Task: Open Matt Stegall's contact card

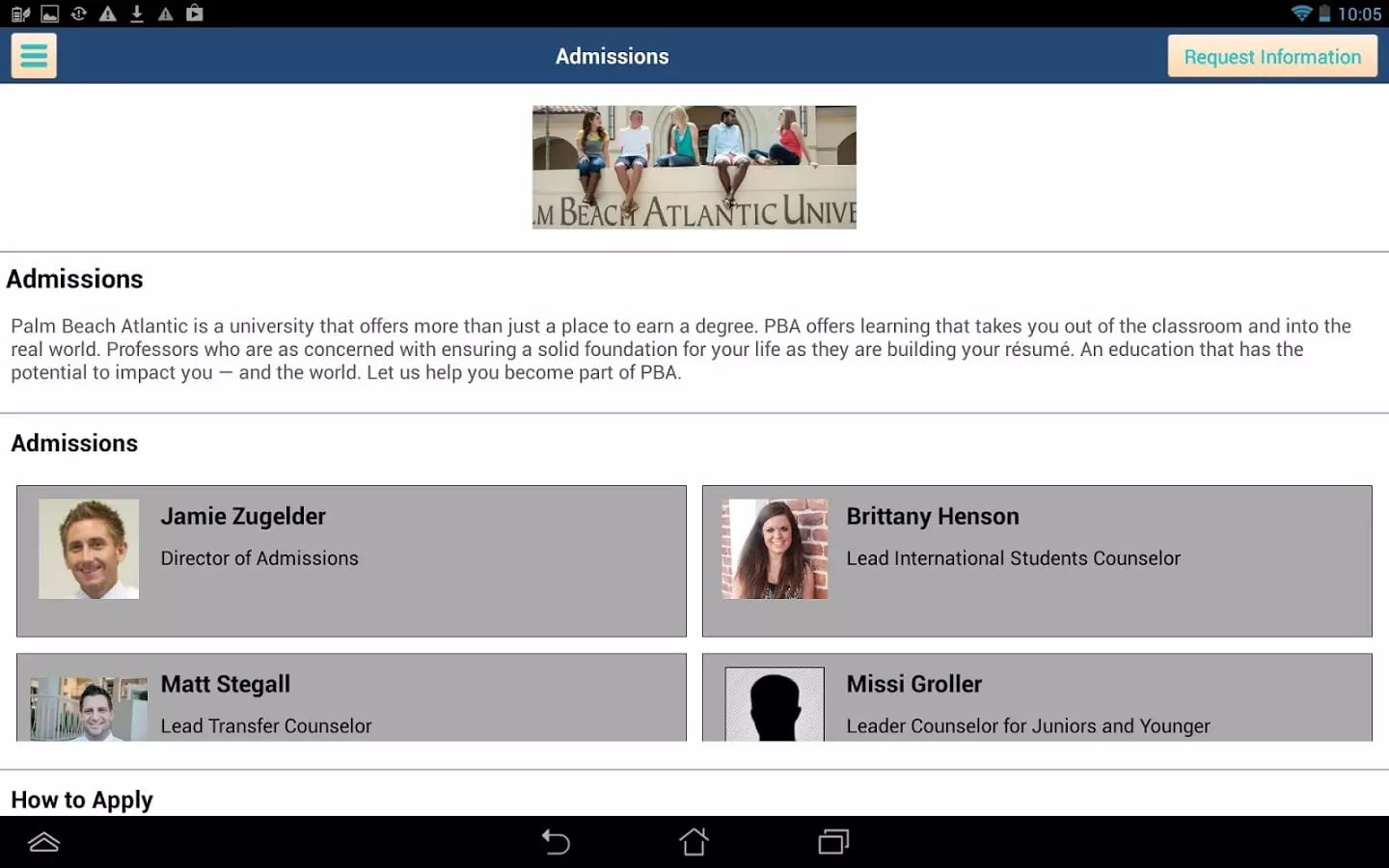Action: tap(351, 697)
